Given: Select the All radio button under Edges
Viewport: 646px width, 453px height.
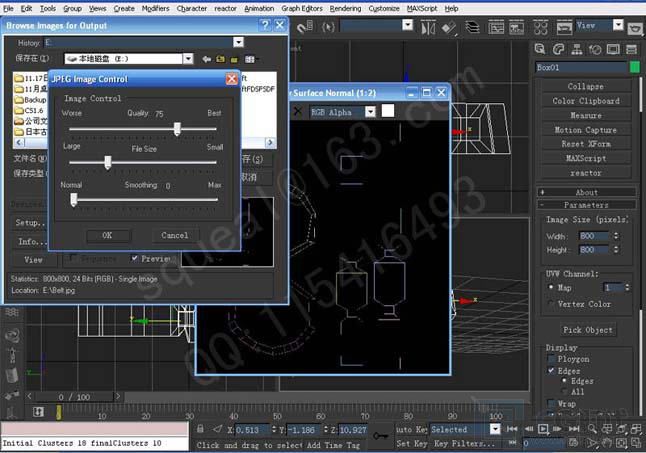Looking at the screenshot, I should [x=564, y=391].
